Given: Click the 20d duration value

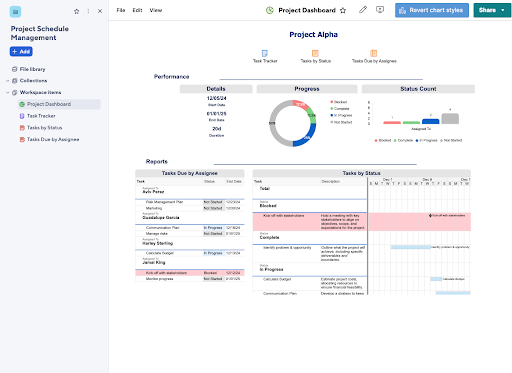Looking at the screenshot, I should (x=217, y=129).
